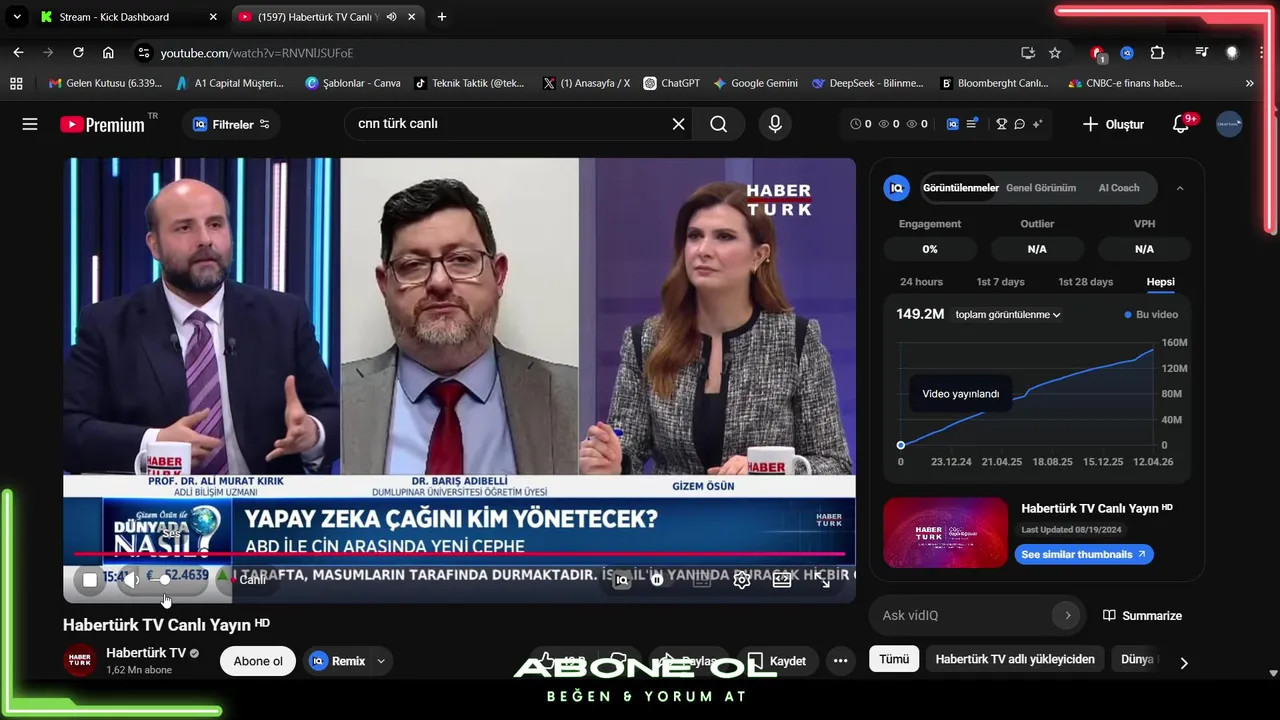Open toplam görüntülenme dropdown

pos(1007,314)
